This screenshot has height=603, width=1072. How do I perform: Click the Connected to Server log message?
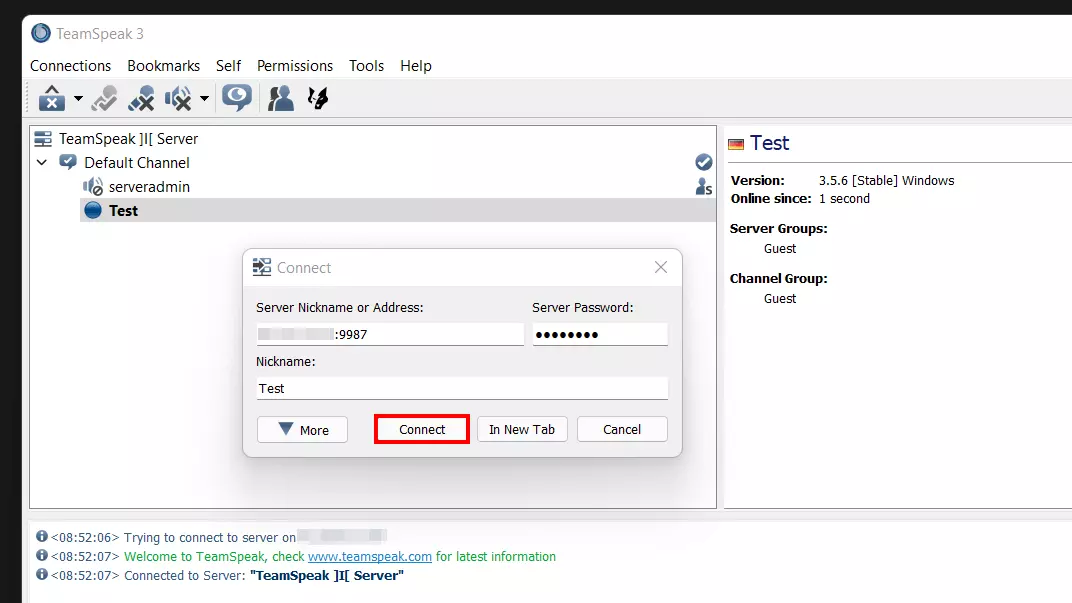click(x=264, y=576)
